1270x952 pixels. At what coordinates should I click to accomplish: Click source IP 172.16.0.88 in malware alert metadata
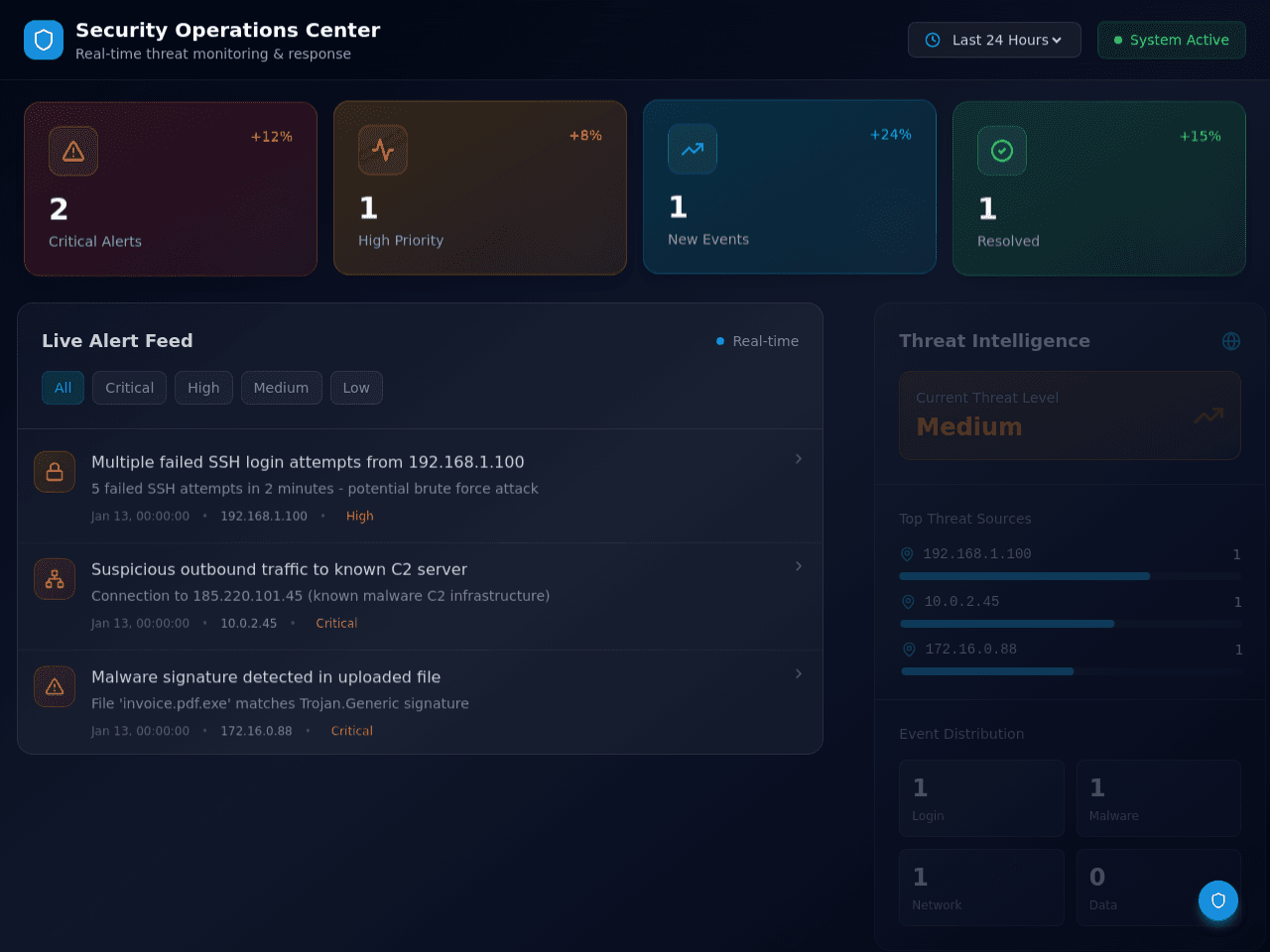point(256,731)
